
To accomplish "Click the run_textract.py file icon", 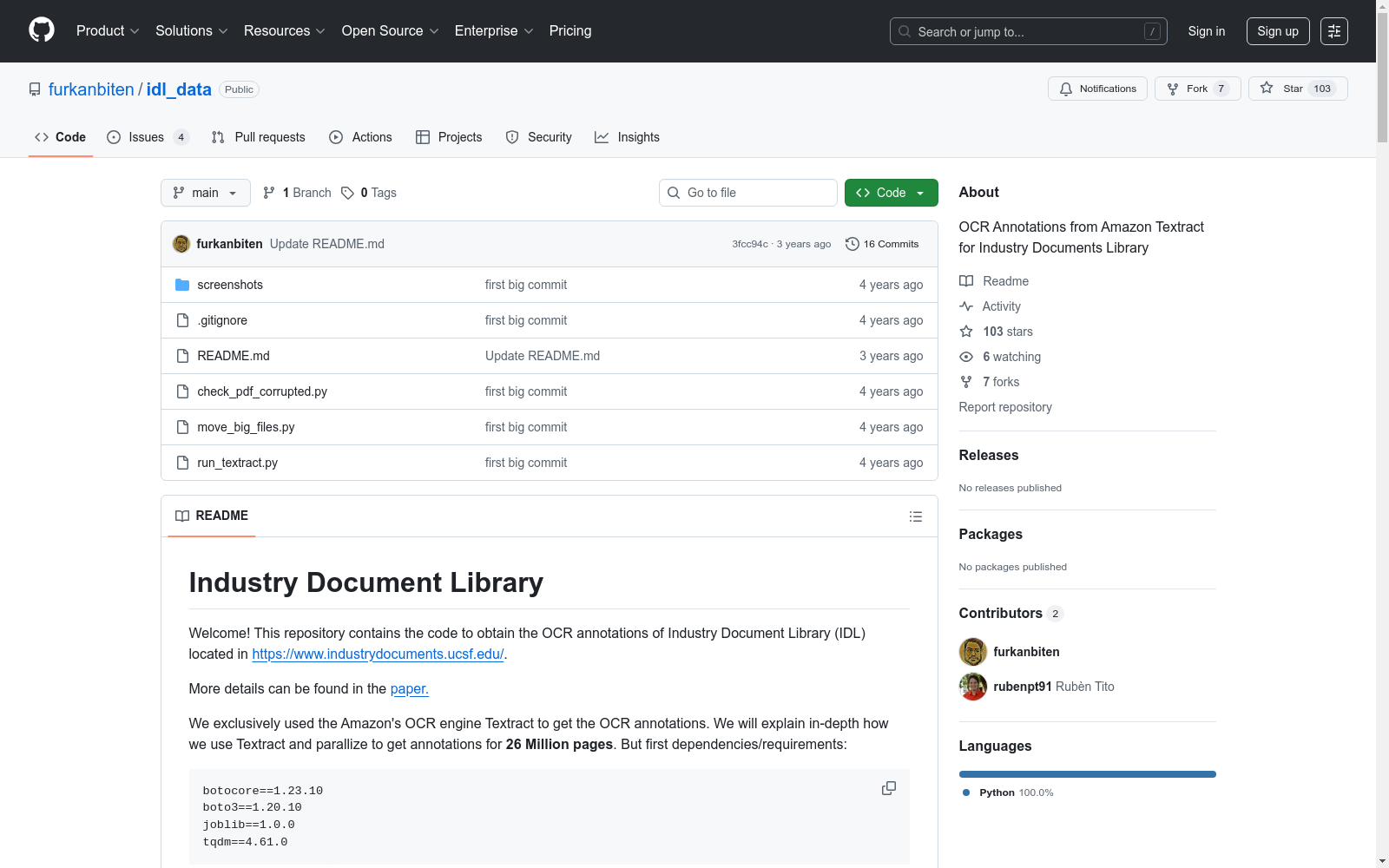I will (182, 463).
